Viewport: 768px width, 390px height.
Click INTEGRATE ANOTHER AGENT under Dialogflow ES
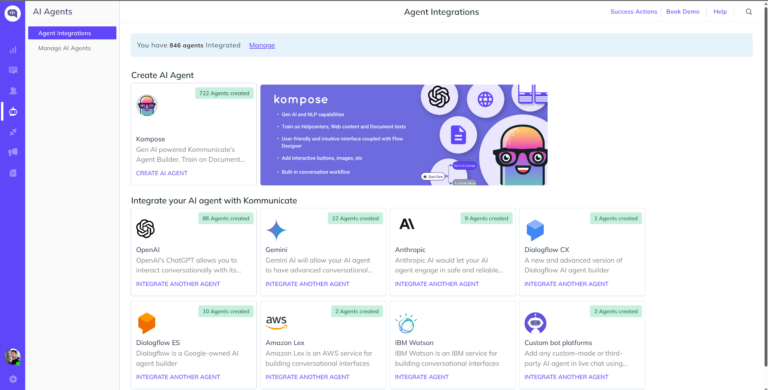[x=178, y=377]
